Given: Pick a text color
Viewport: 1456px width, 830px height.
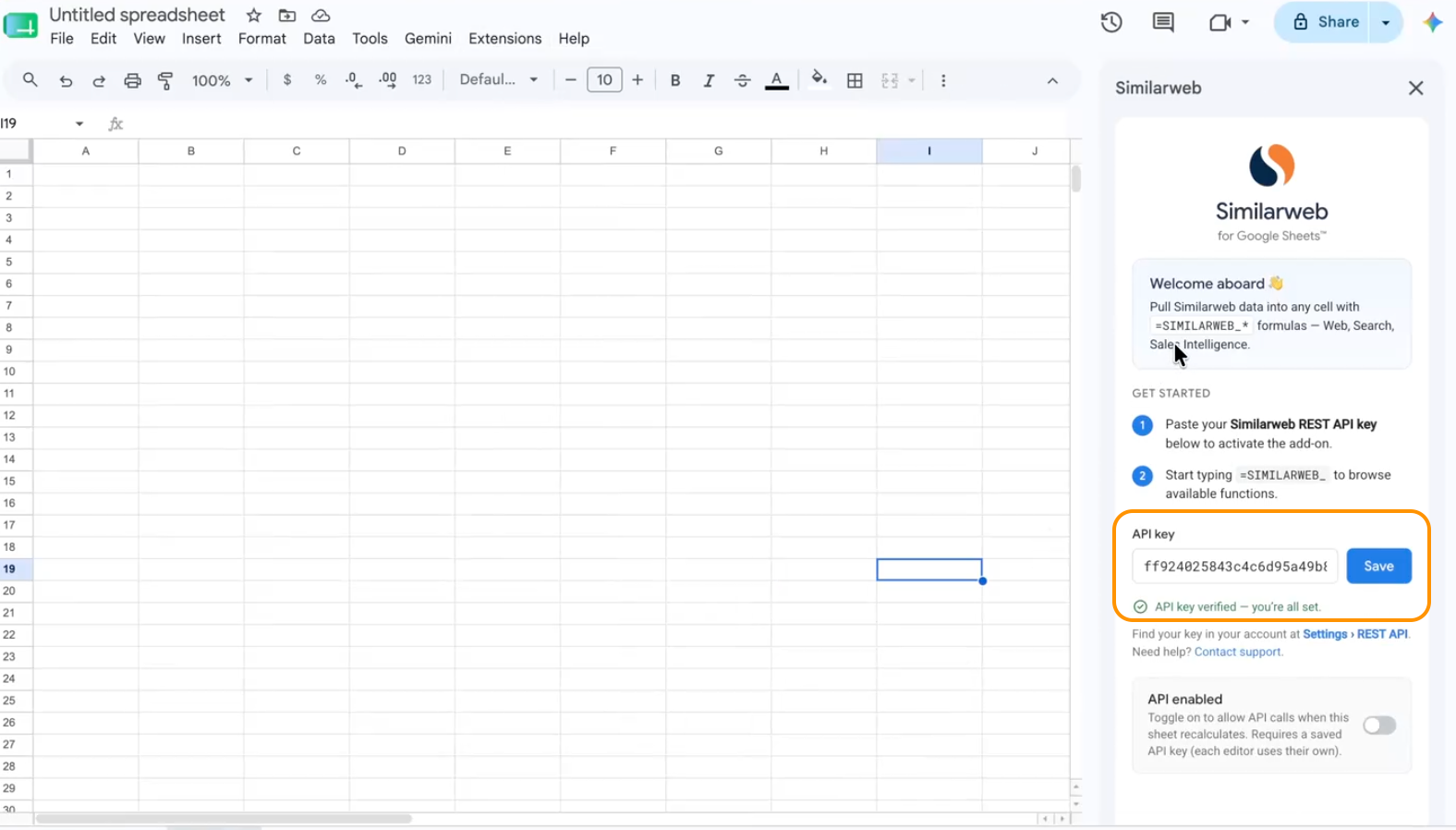Looking at the screenshot, I should tap(777, 80).
